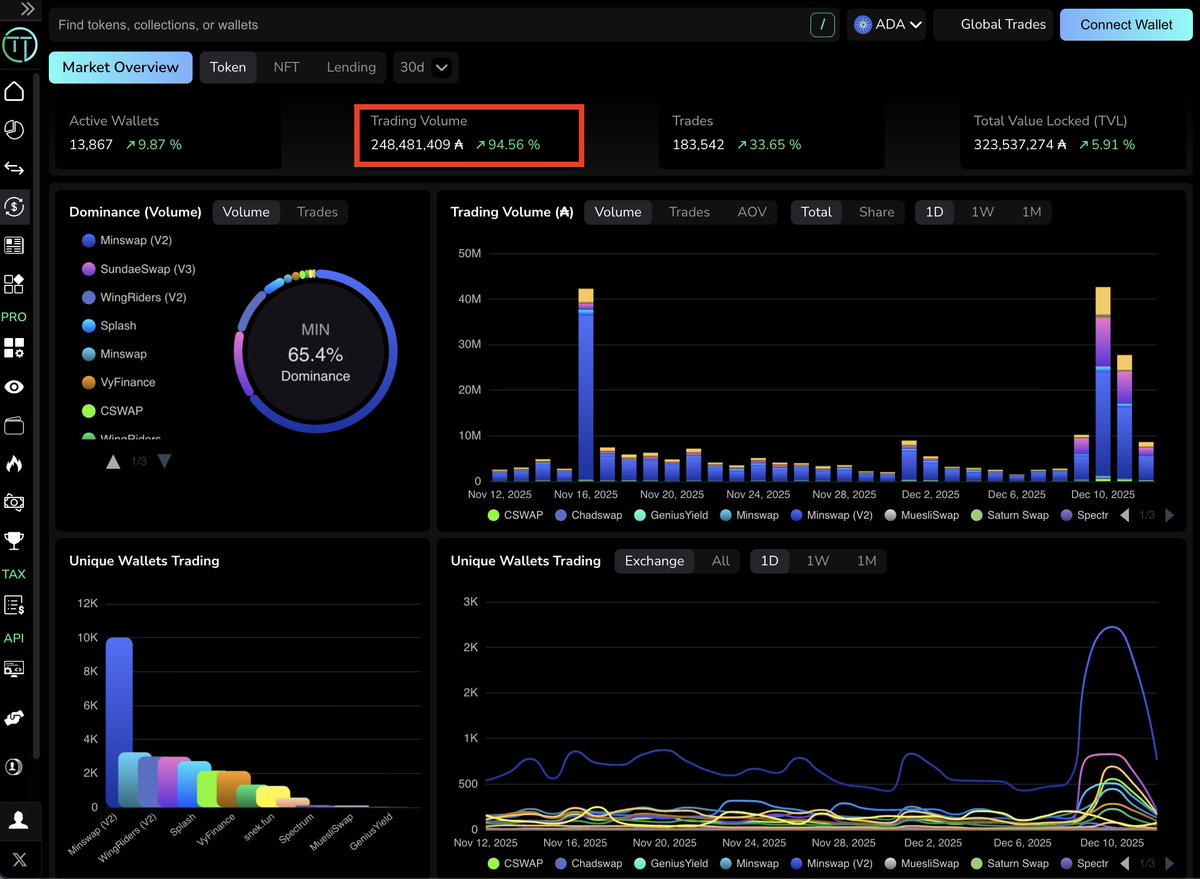The height and width of the screenshot is (879, 1200).
Task: Click the Market Overview button
Action: [120, 67]
